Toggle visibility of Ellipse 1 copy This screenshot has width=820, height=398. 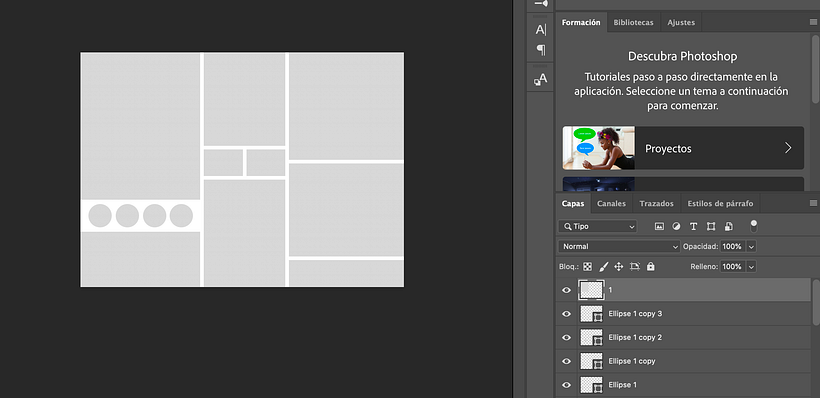[x=566, y=361]
